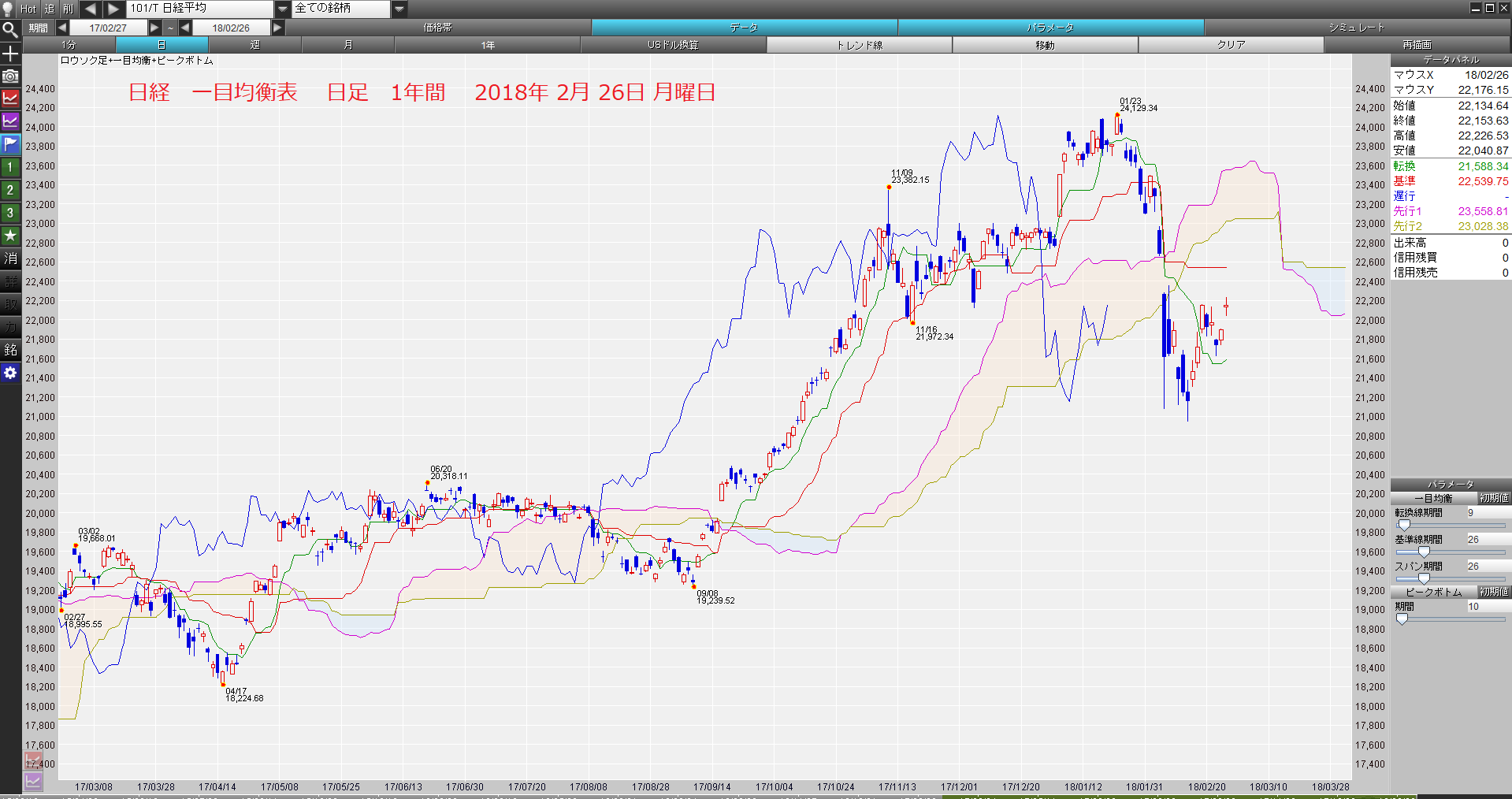Image resolution: width=1512 pixels, height=799 pixels.
Task: Click the Hot button
Action: pos(28,9)
